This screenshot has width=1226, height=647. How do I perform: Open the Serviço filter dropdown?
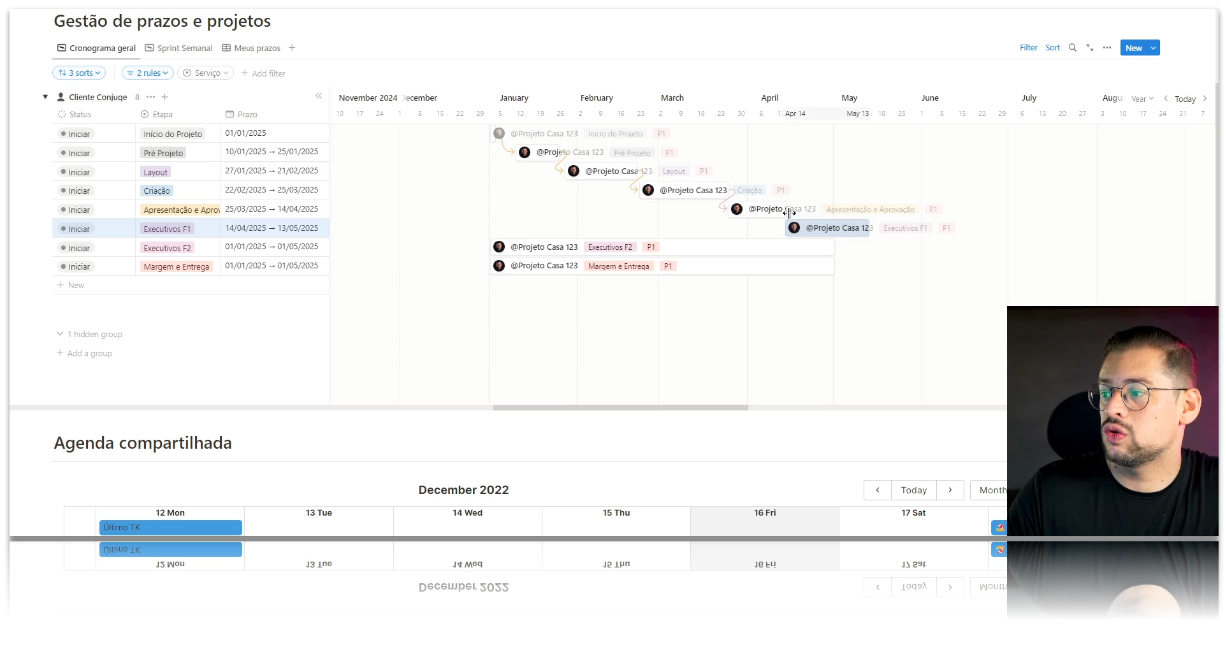(x=206, y=73)
